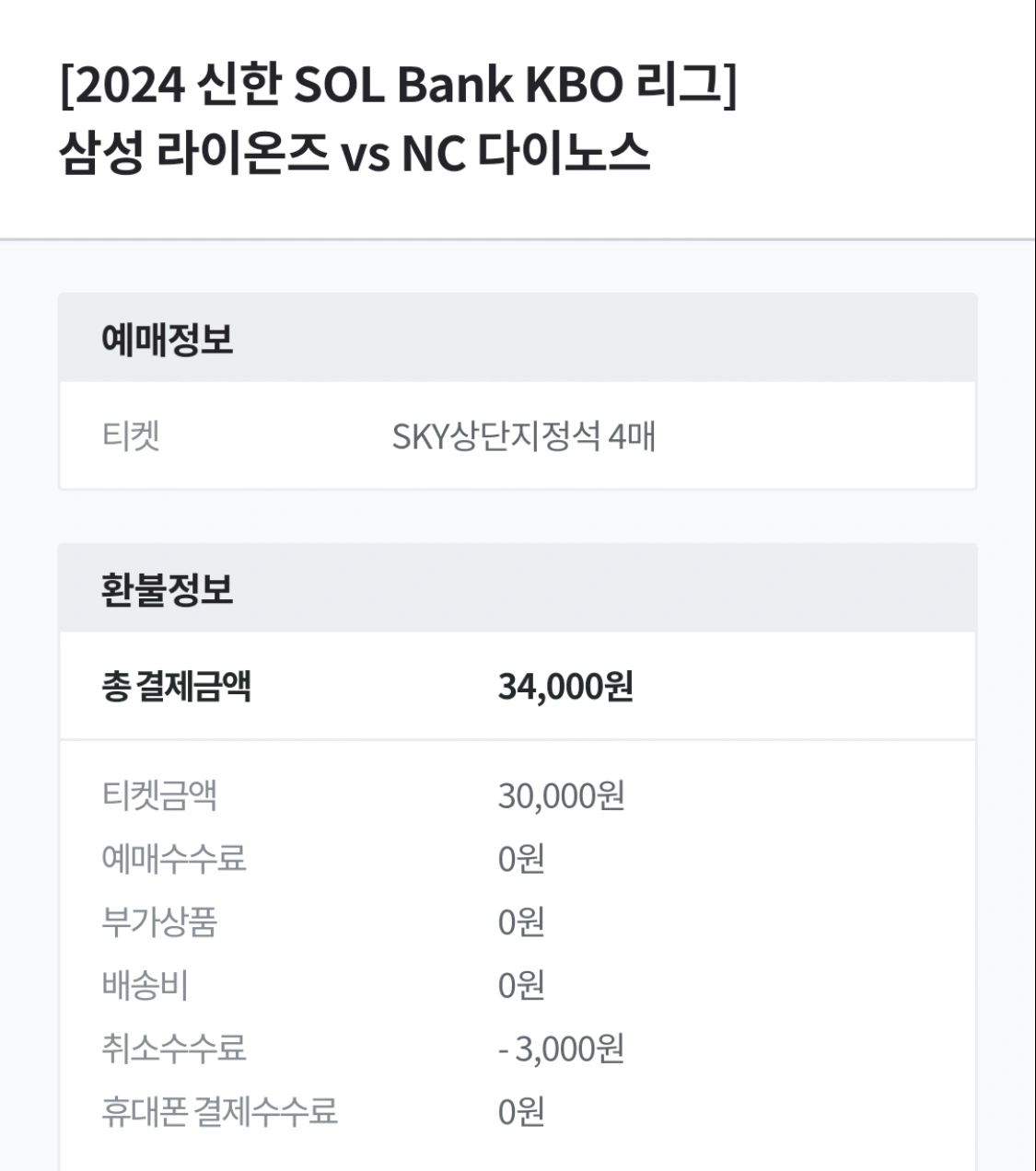
Task: Click the - 3,000원 cancellation fee
Action: pos(561,1048)
